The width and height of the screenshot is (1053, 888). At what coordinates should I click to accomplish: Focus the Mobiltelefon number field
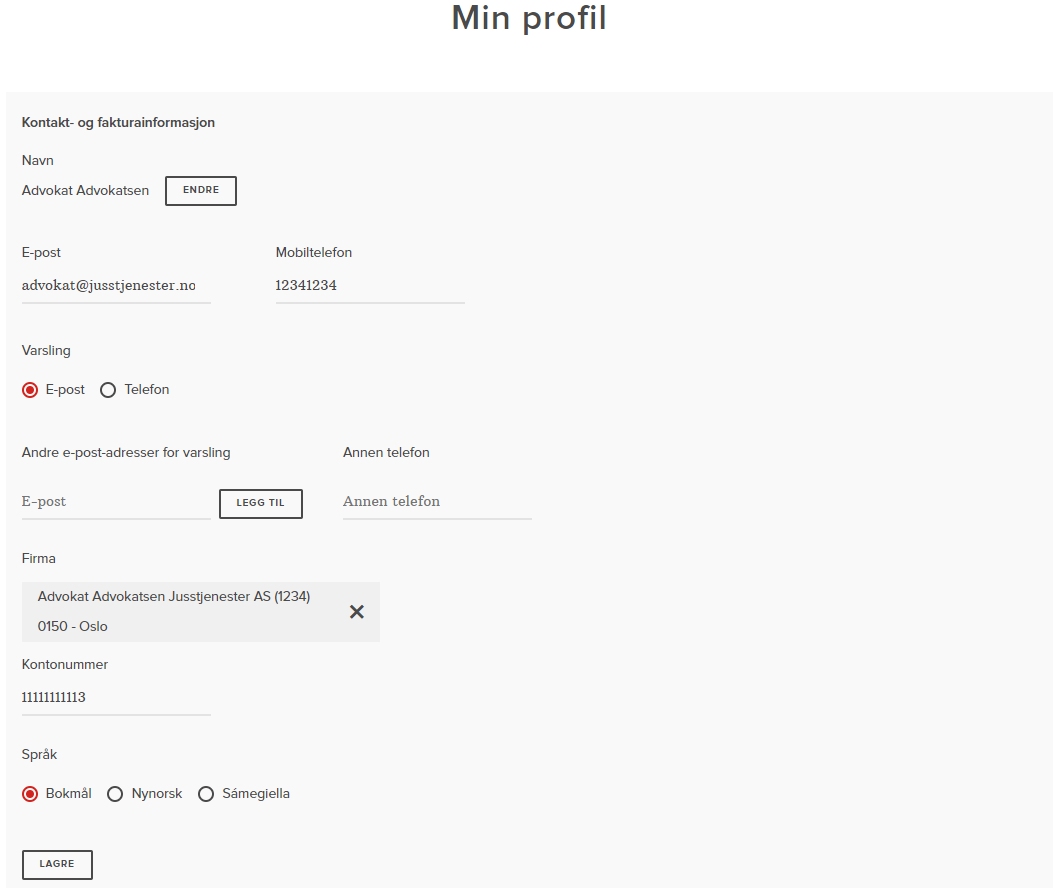370,286
